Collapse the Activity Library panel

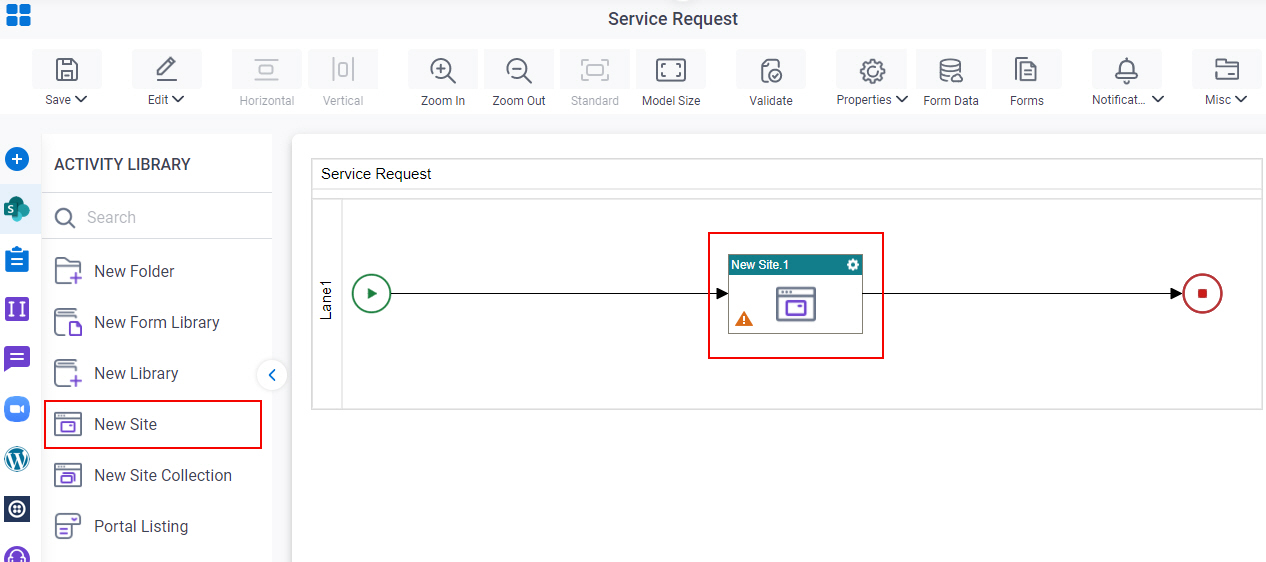pos(272,375)
